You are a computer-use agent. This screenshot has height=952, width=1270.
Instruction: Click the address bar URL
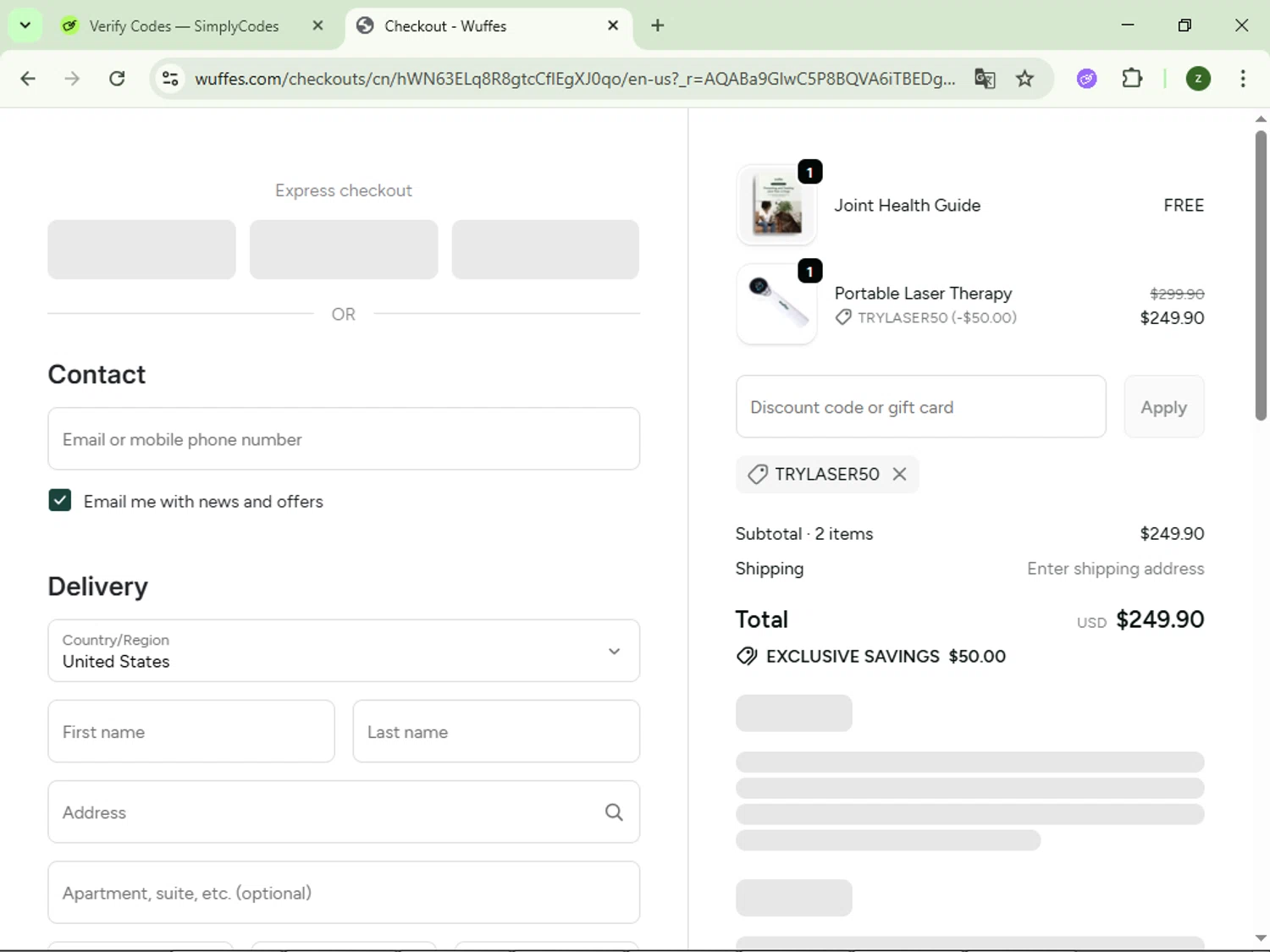tap(575, 79)
